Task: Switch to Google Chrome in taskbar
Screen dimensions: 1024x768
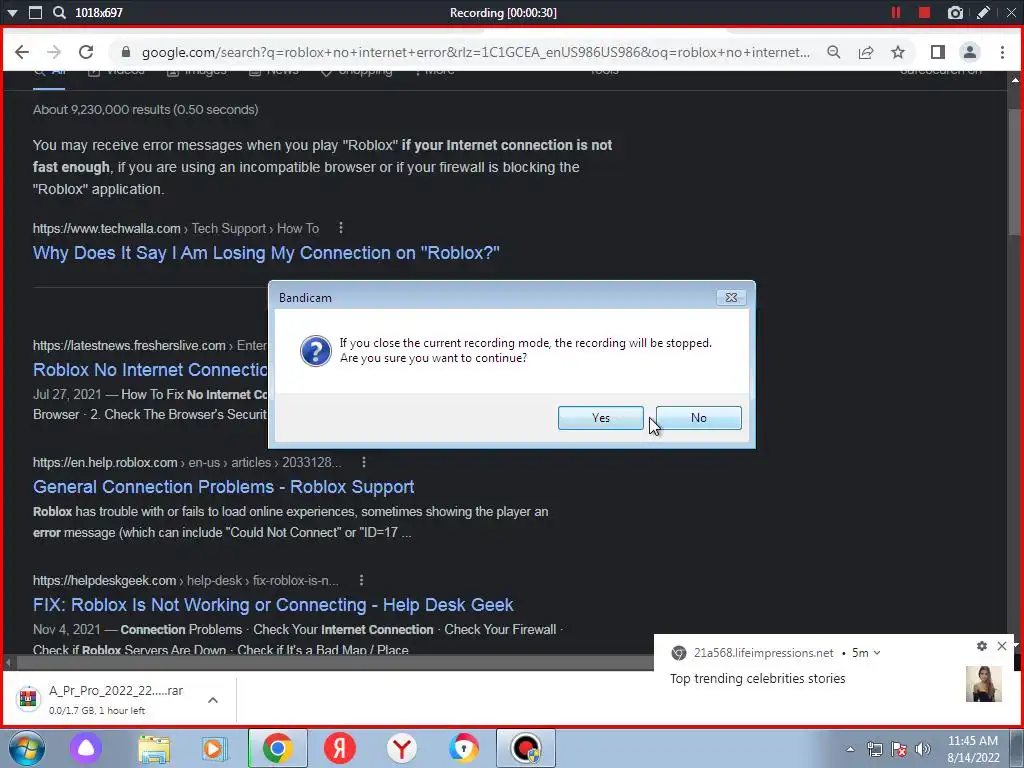Action: coord(278,748)
